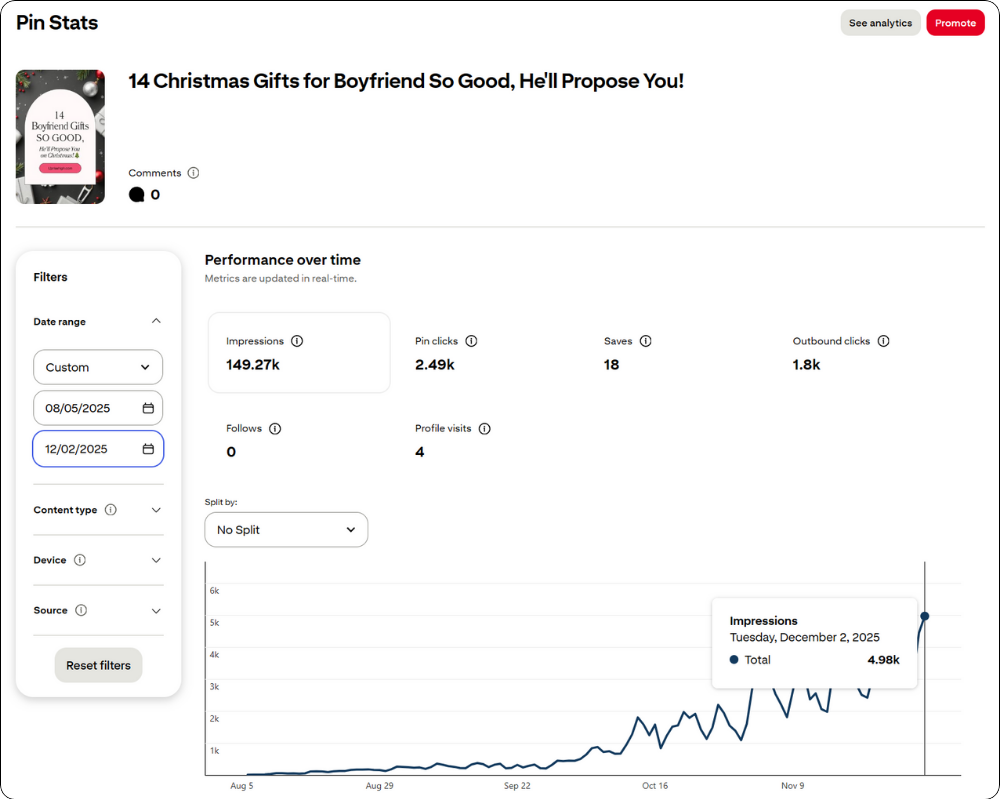Open the Custom date range dropdown
Image resolution: width=1000 pixels, height=799 pixels.
98,367
